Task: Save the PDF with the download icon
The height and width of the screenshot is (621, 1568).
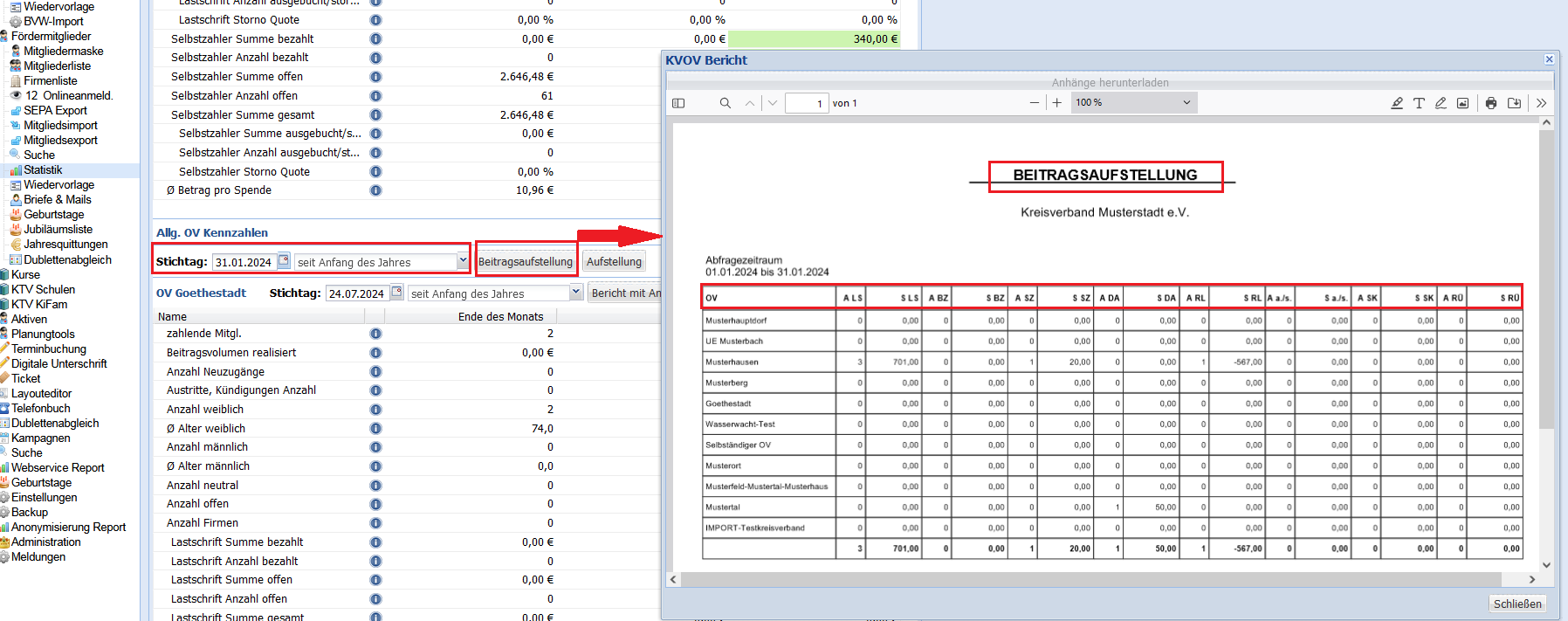Action: (1515, 103)
